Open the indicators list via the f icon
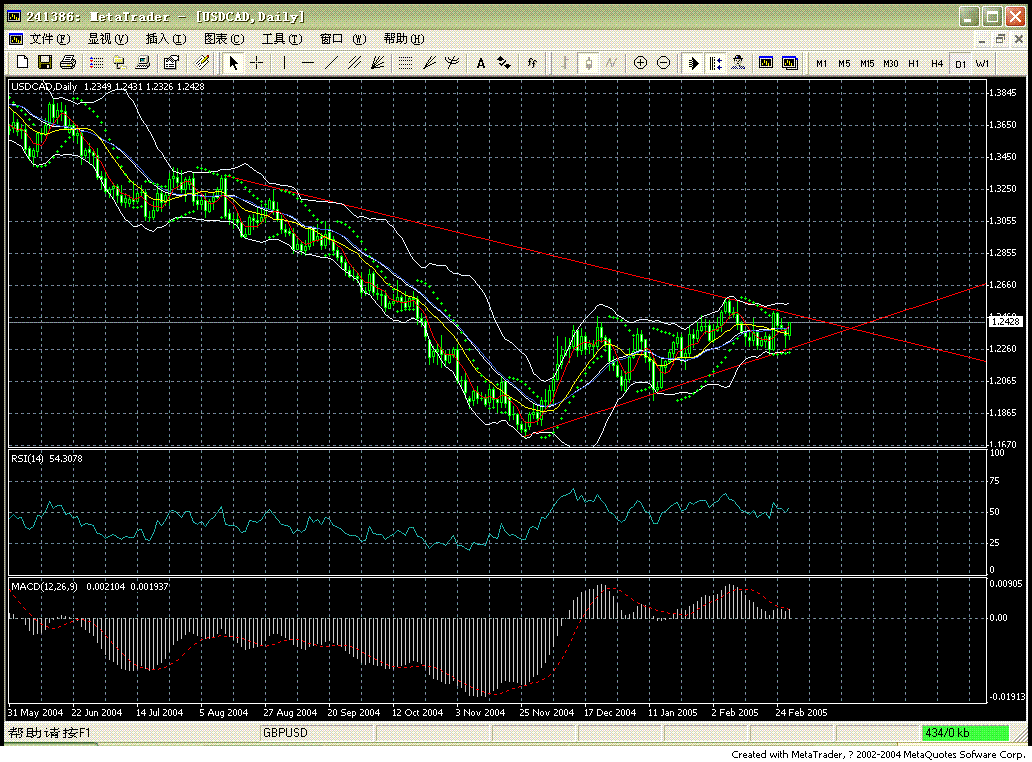This screenshot has width=1032, height=762. click(532, 62)
